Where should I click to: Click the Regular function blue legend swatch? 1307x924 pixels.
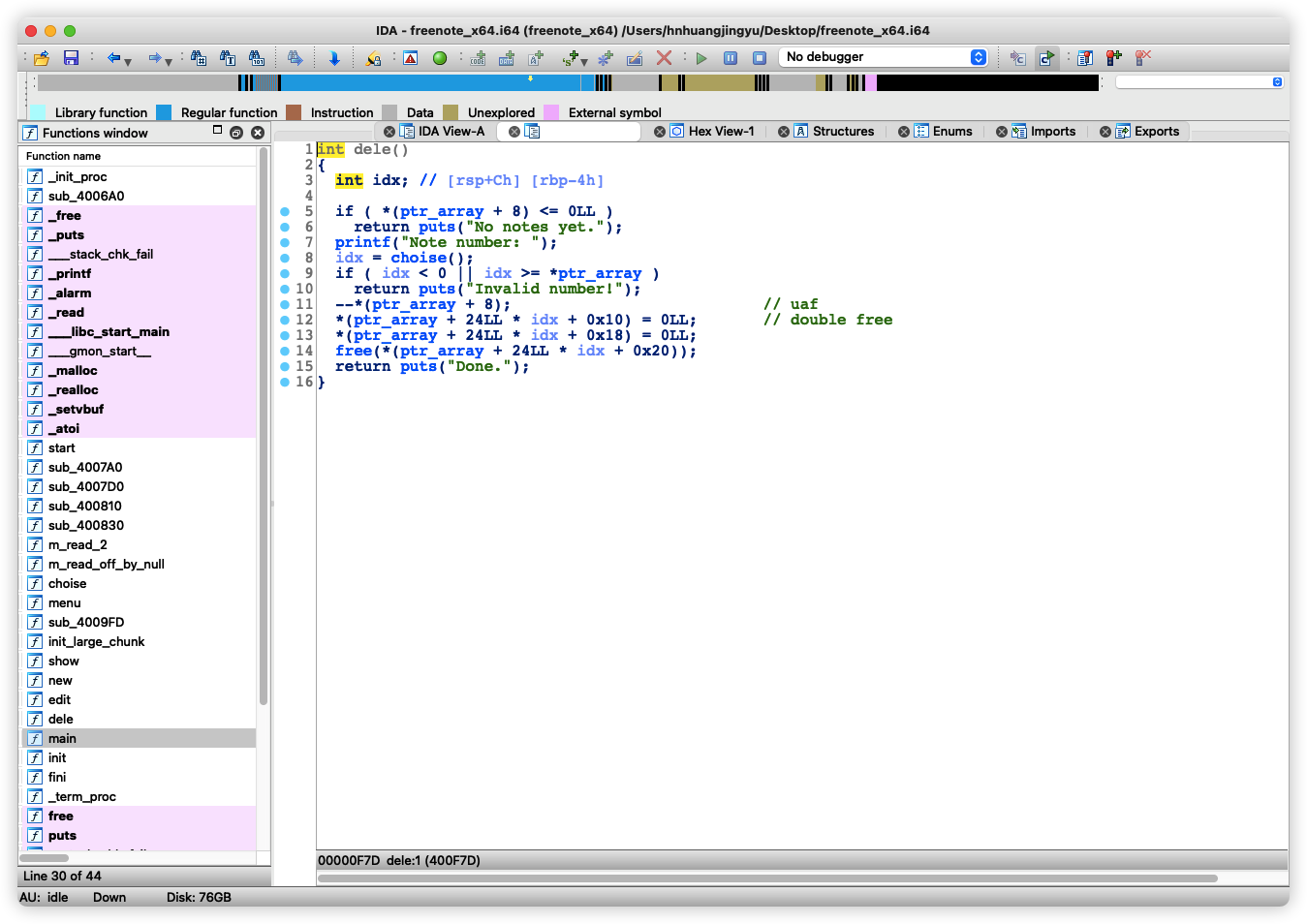164,112
